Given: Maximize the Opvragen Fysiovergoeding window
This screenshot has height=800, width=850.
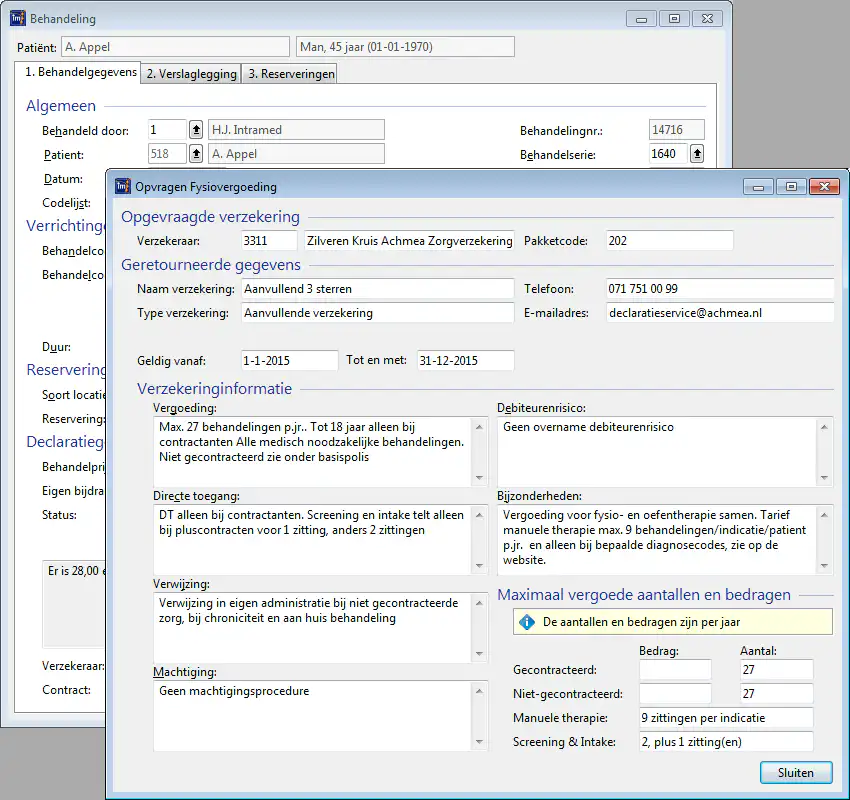Looking at the screenshot, I should 790,186.
